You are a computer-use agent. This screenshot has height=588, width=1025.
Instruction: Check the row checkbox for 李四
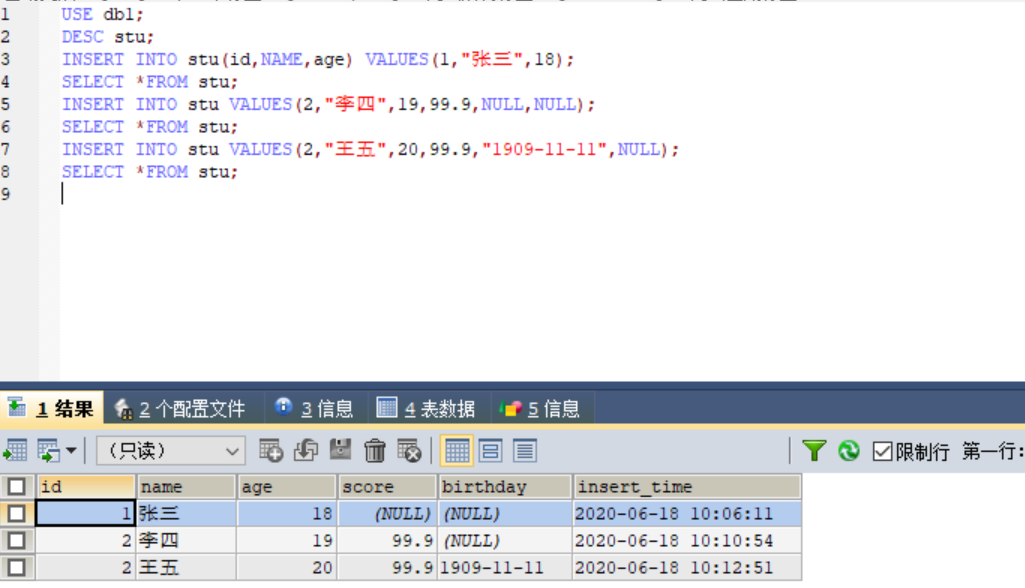[x=16, y=540]
